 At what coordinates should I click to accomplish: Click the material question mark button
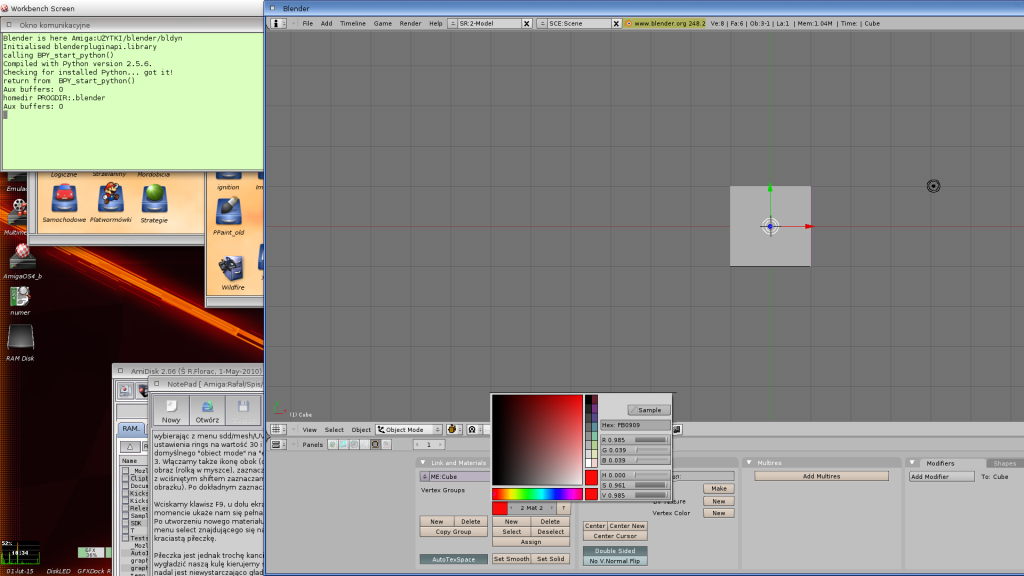pos(564,508)
